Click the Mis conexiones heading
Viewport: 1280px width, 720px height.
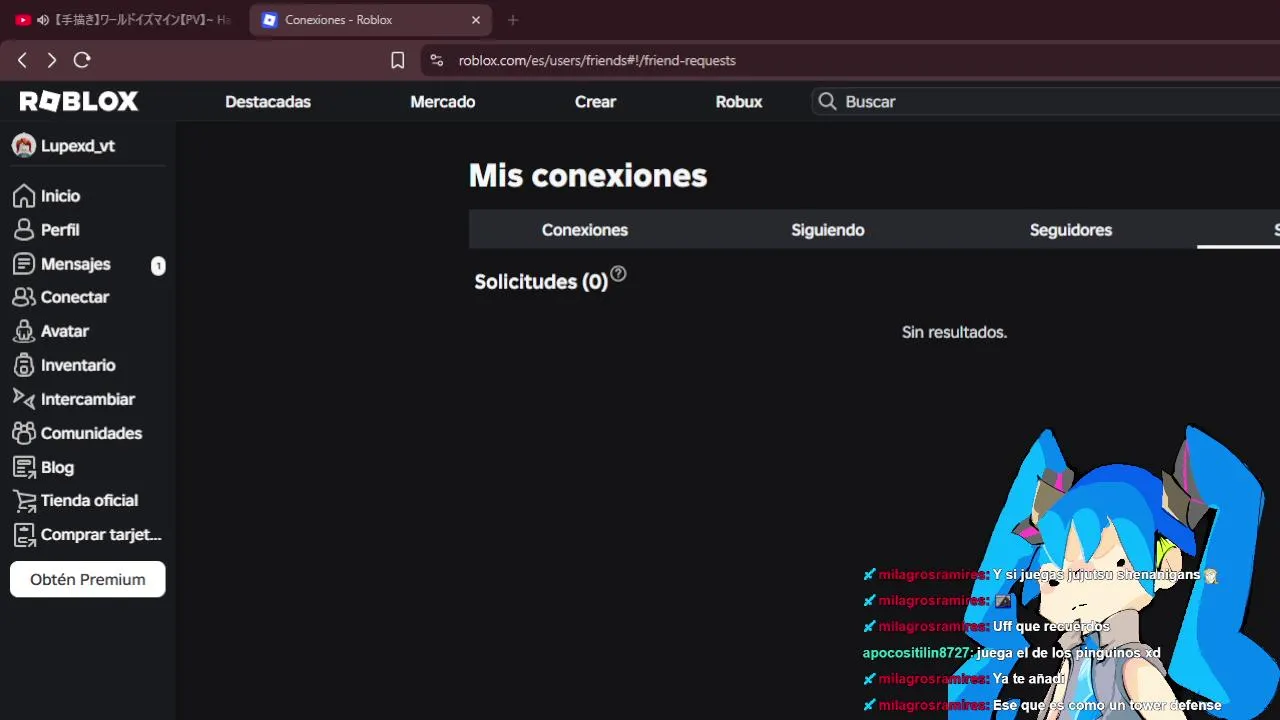588,175
